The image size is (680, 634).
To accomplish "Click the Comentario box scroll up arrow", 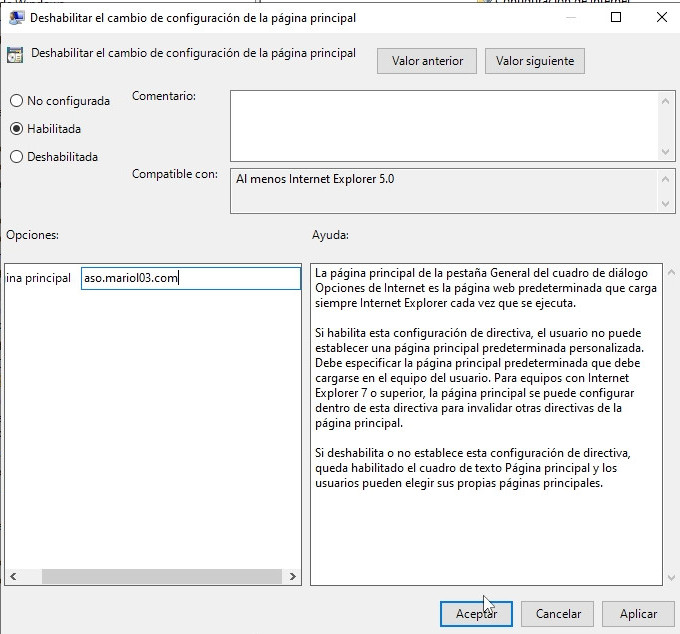I will (666, 99).
